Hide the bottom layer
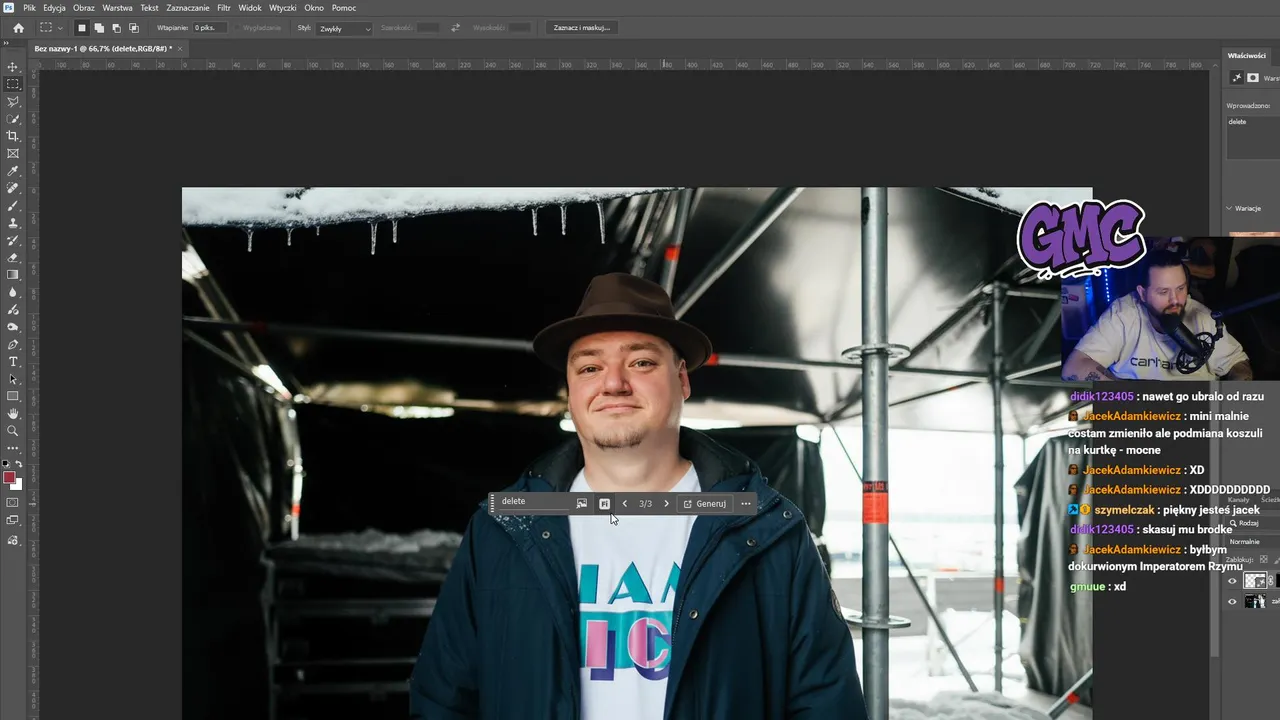 (1232, 602)
